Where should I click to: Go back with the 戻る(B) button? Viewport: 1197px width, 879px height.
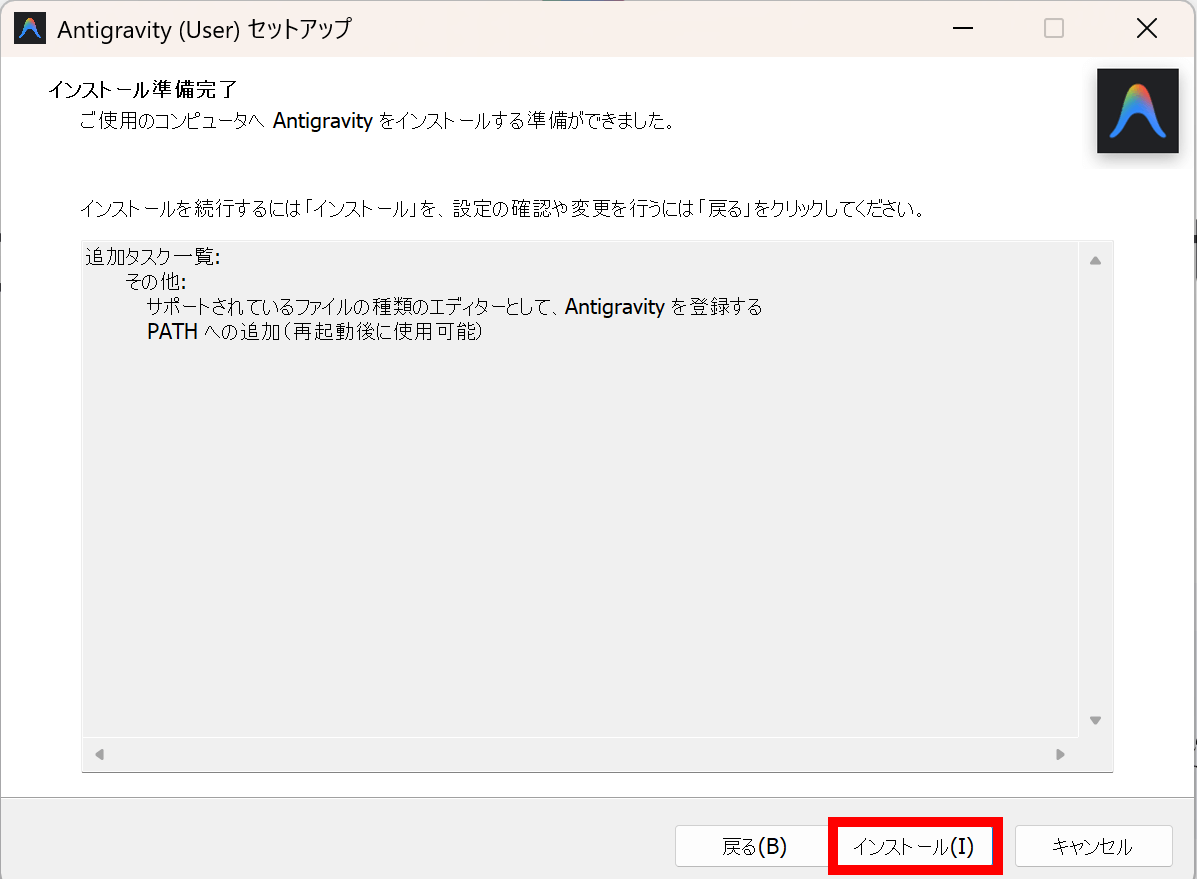pos(754,847)
